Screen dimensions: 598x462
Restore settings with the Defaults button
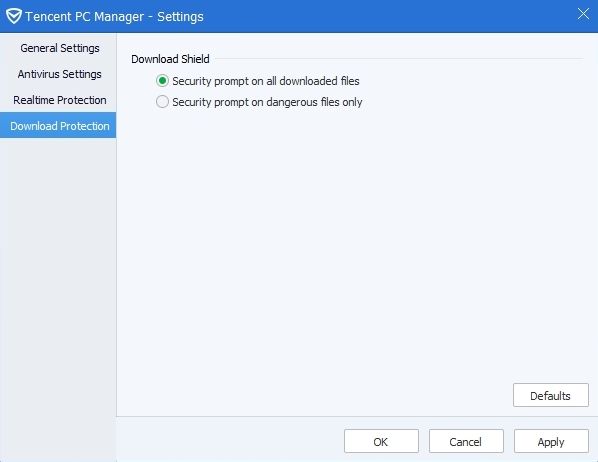point(550,395)
